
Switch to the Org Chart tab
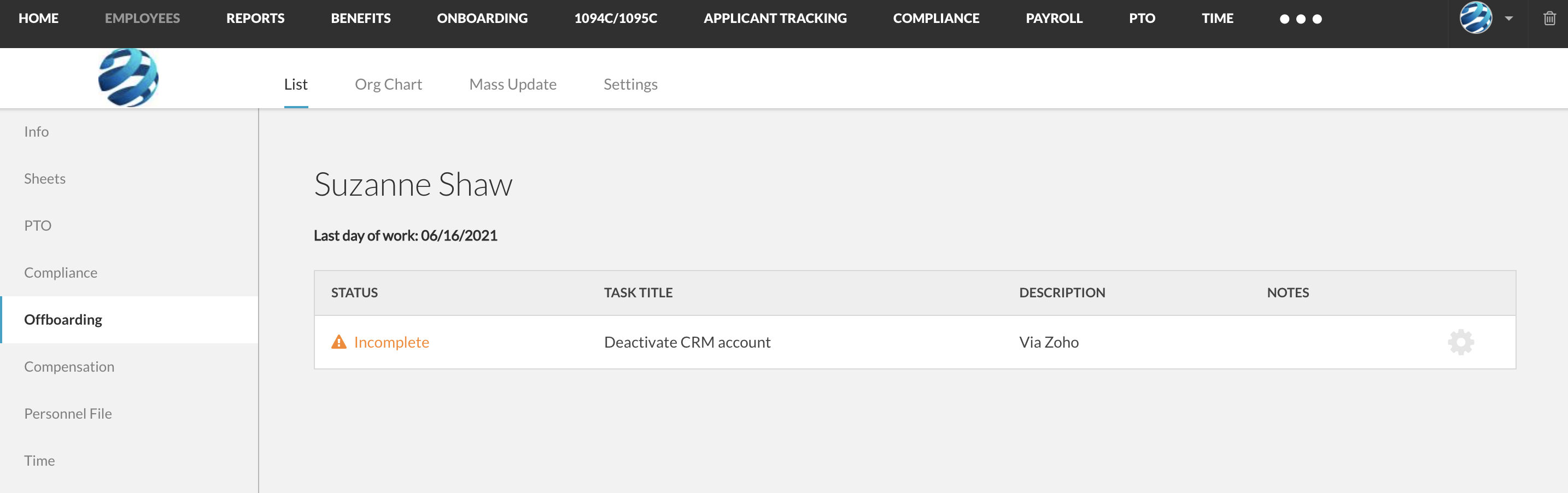388,84
